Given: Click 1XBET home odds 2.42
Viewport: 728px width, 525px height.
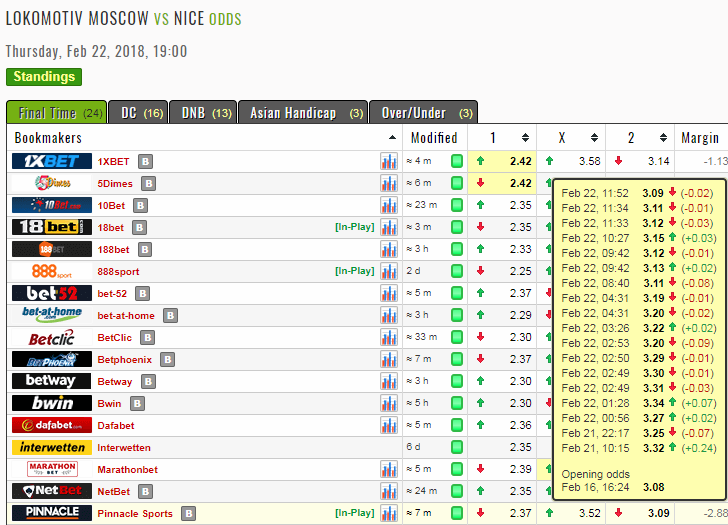Looking at the screenshot, I should tap(520, 161).
